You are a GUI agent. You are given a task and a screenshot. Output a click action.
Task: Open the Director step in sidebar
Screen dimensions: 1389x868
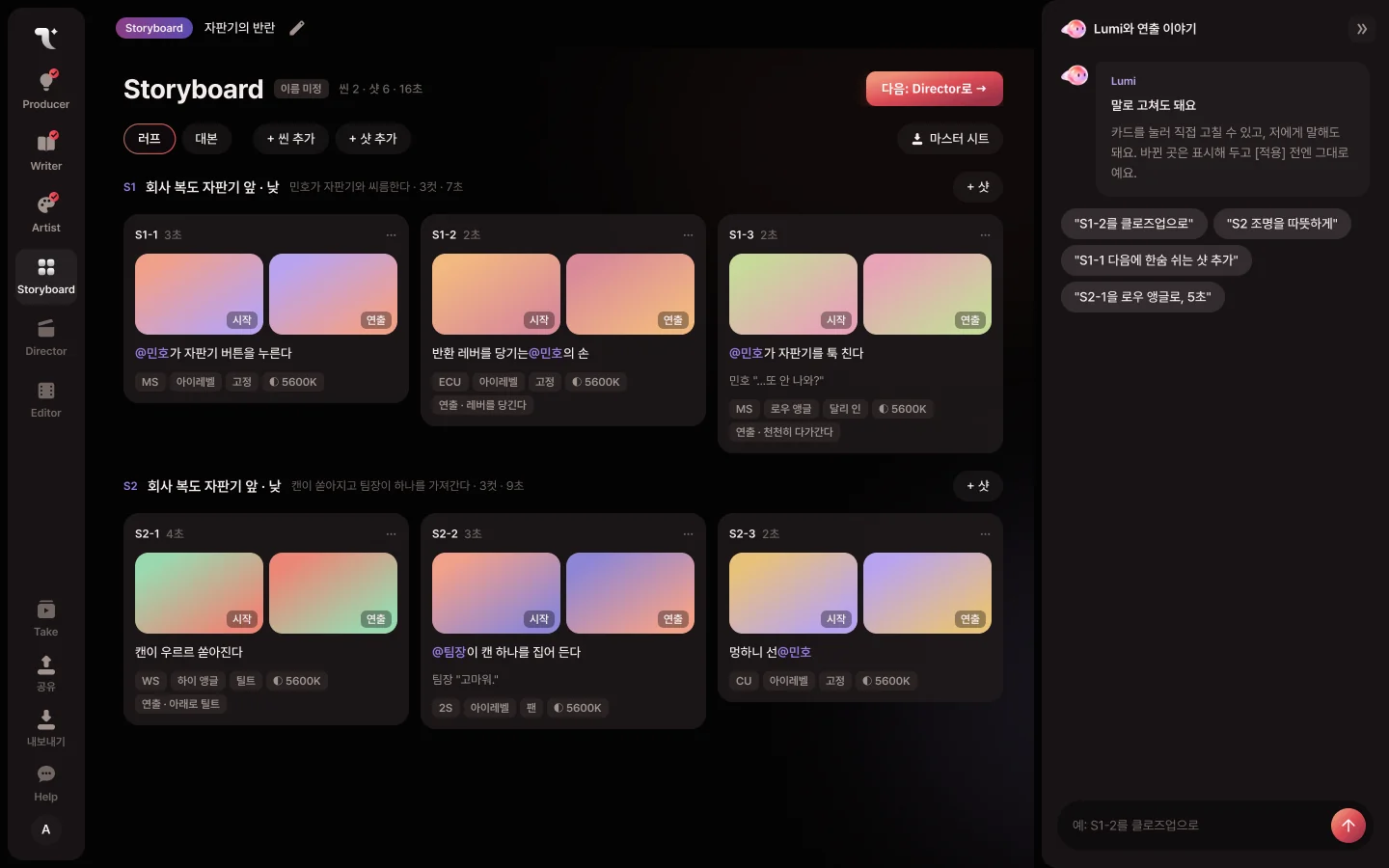click(46, 338)
